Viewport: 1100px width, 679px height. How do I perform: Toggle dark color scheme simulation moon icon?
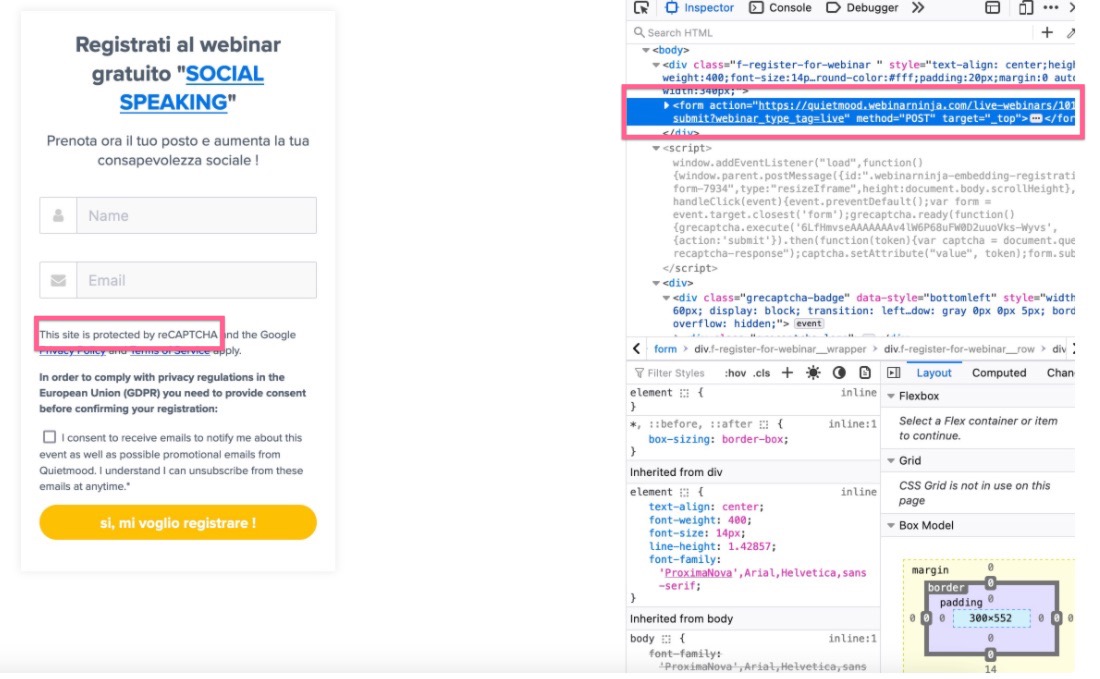(x=839, y=372)
